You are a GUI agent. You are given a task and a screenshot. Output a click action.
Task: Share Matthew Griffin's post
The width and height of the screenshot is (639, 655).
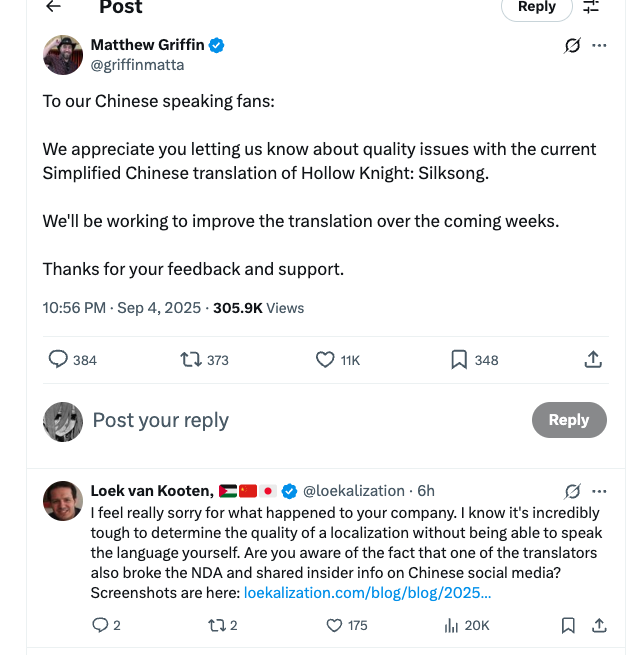tap(593, 359)
